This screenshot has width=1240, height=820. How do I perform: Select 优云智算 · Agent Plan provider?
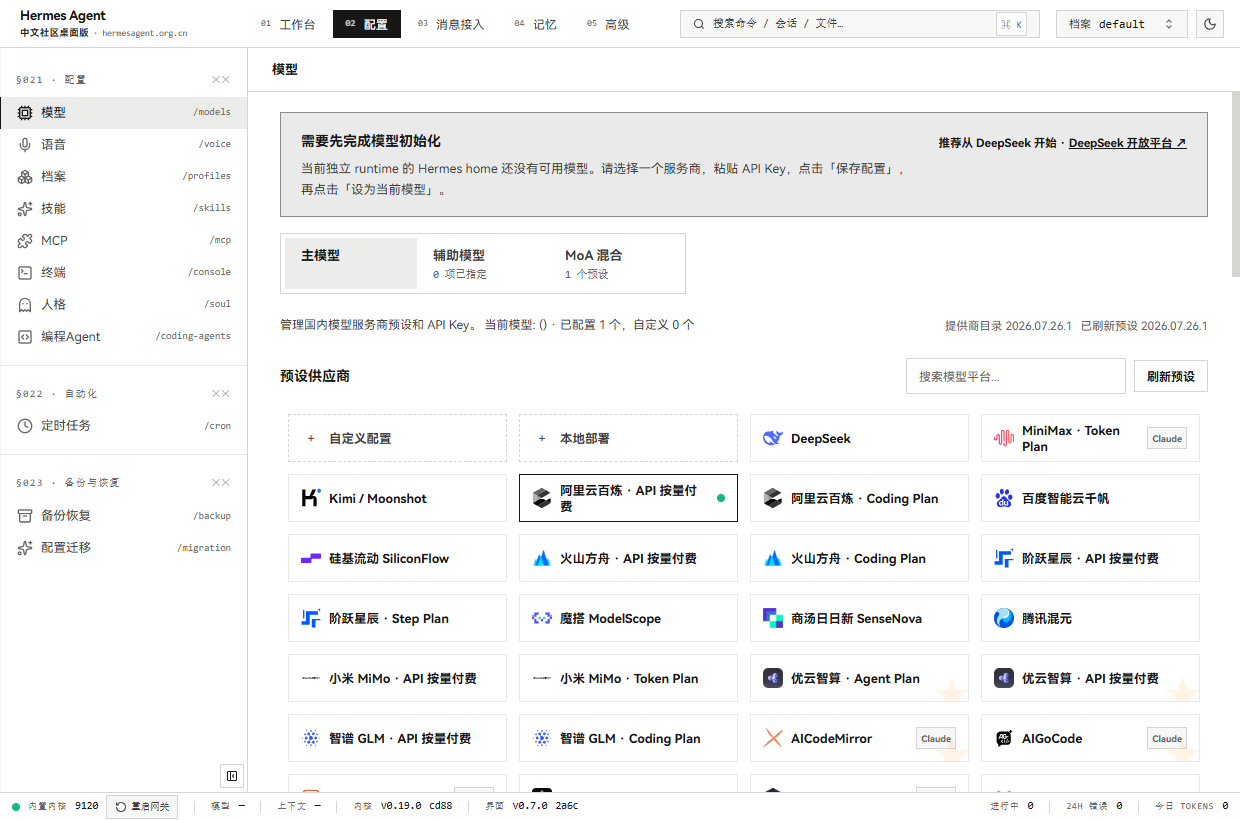[x=859, y=678]
